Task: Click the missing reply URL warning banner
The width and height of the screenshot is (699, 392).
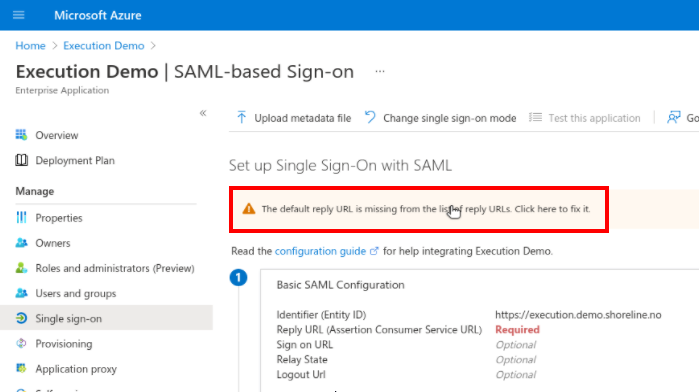Action: 419,209
